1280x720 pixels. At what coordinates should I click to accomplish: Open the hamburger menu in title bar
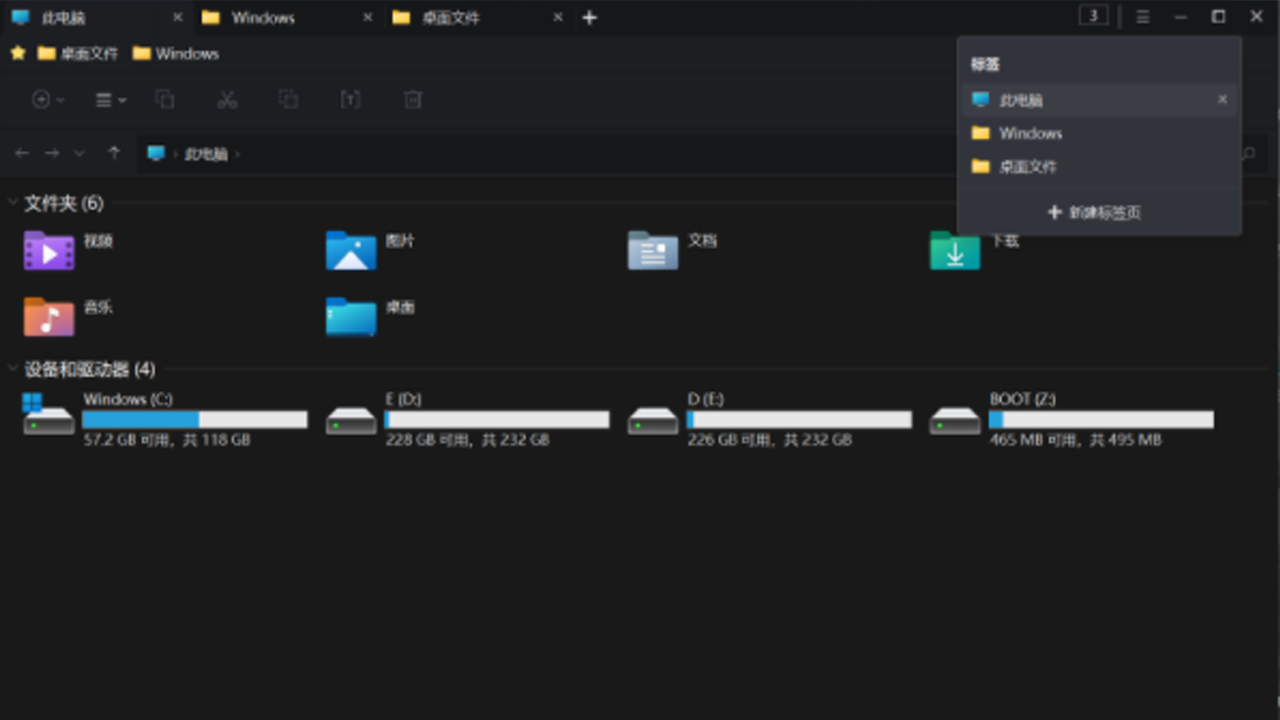tap(1143, 17)
